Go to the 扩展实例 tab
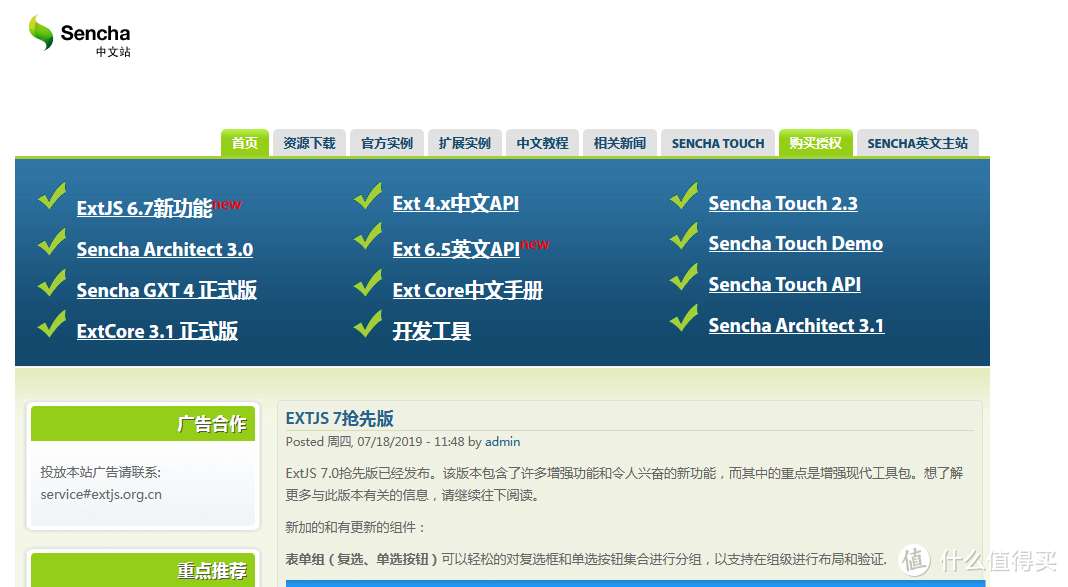 [465, 143]
